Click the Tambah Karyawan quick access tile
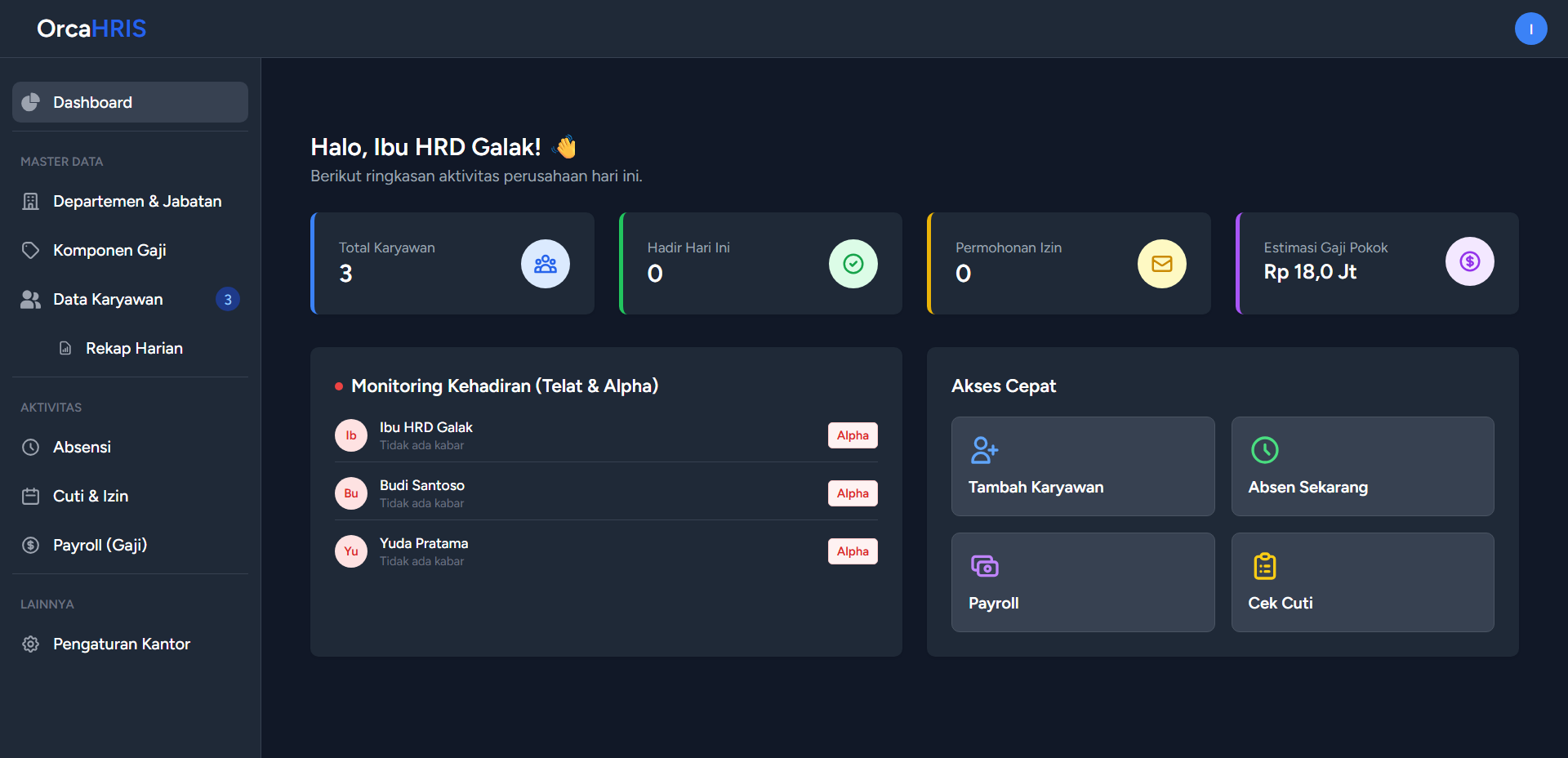 [1082, 466]
